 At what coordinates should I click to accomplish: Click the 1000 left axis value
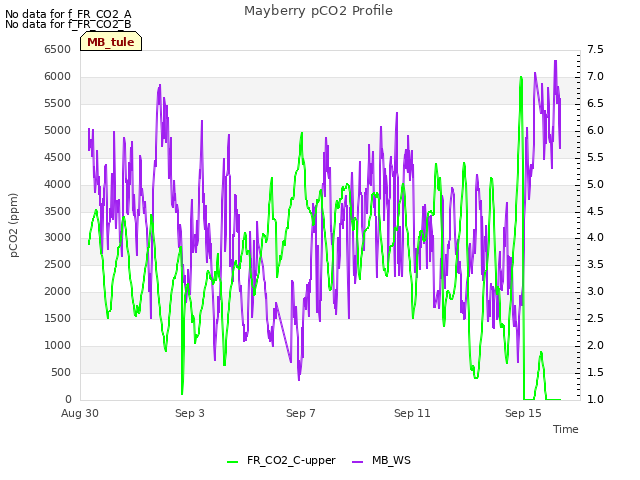[x=58, y=345]
